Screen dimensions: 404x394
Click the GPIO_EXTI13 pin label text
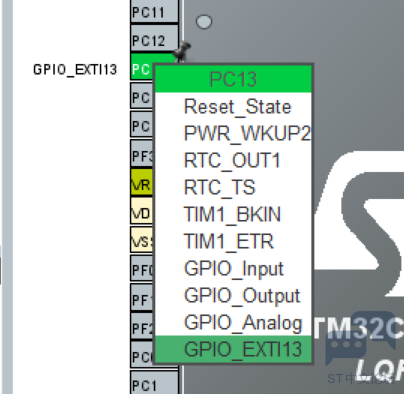click(75, 70)
